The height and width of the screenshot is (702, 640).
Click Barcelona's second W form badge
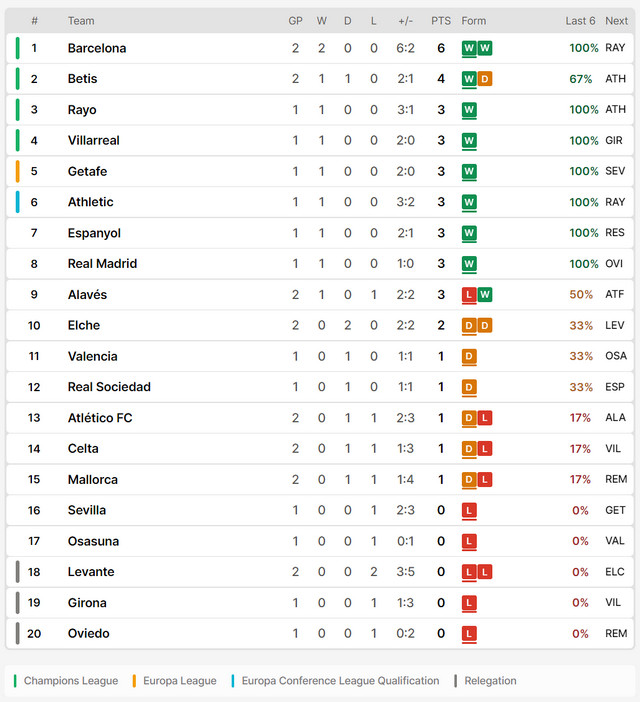485,48
